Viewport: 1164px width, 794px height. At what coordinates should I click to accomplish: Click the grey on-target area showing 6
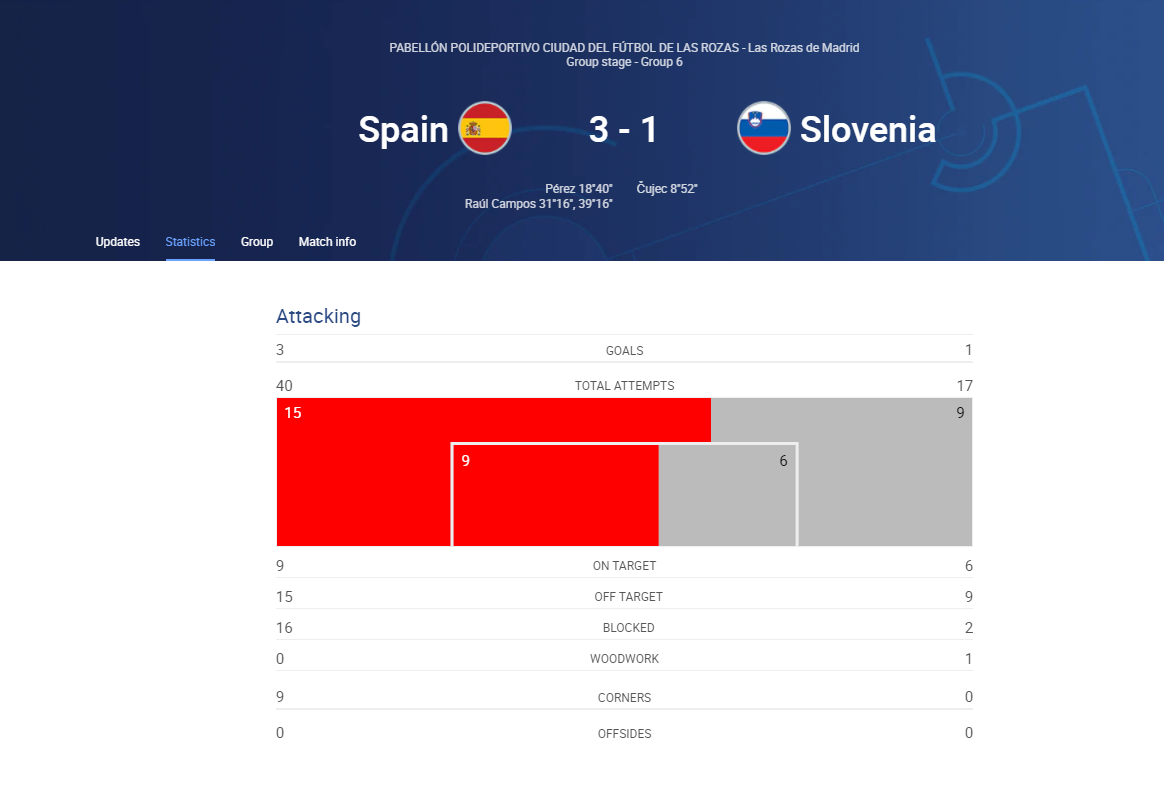pyautogui.click(x=728, y=495)
